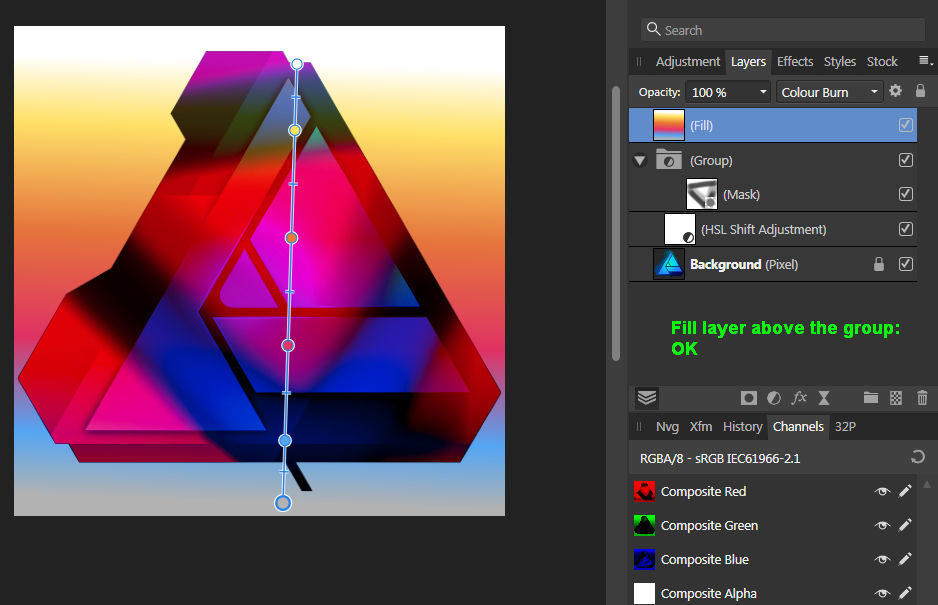Click the pink-red gradient stop on canvas
The image size is (938, 605).
point(288,345)
